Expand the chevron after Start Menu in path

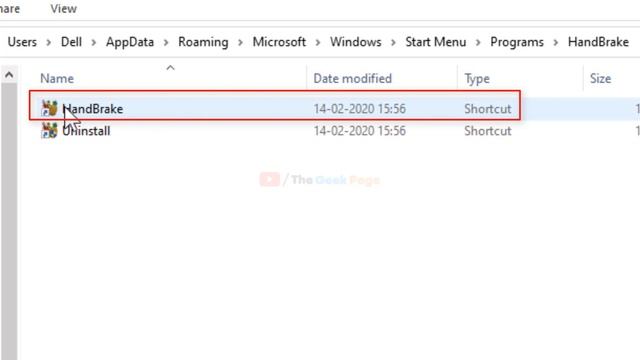pyautogui.click(x=478, y=42)
